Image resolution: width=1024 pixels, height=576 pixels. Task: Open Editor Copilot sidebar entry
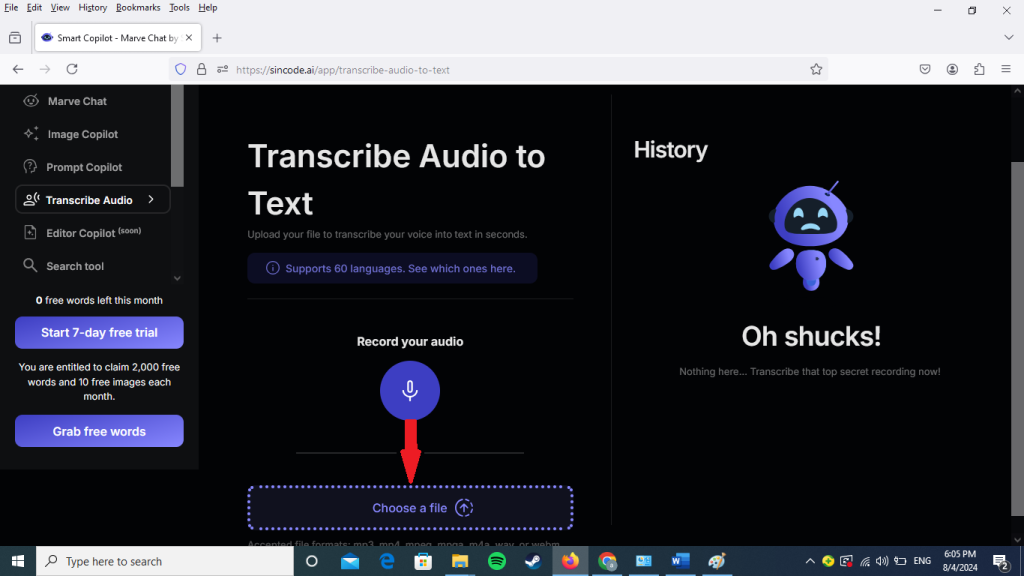pyautogui.click(x=93, y=233)
